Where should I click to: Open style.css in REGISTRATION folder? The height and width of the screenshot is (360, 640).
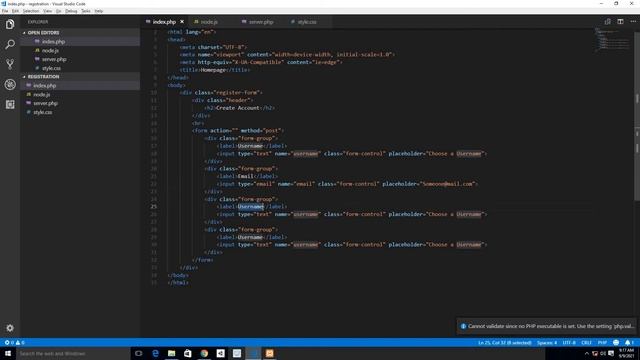pos(42,112)
